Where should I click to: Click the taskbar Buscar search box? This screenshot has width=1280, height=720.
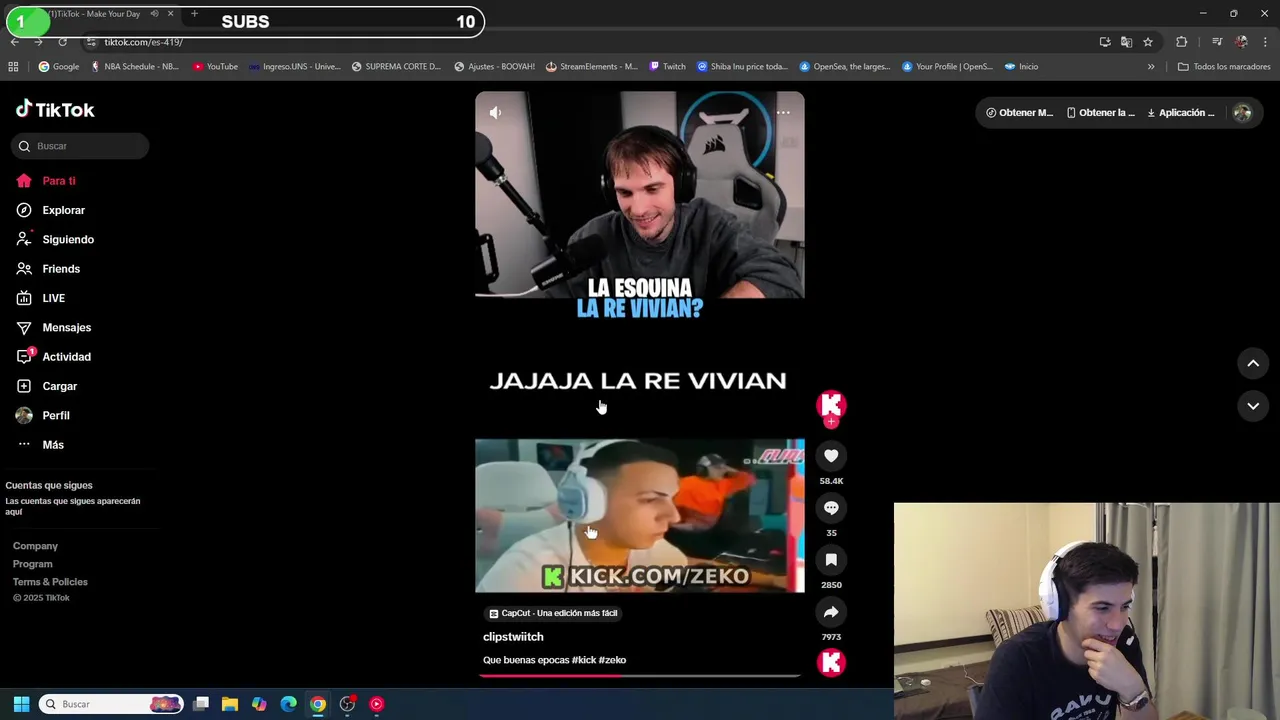pyautogui.click(x=111, y=704)
